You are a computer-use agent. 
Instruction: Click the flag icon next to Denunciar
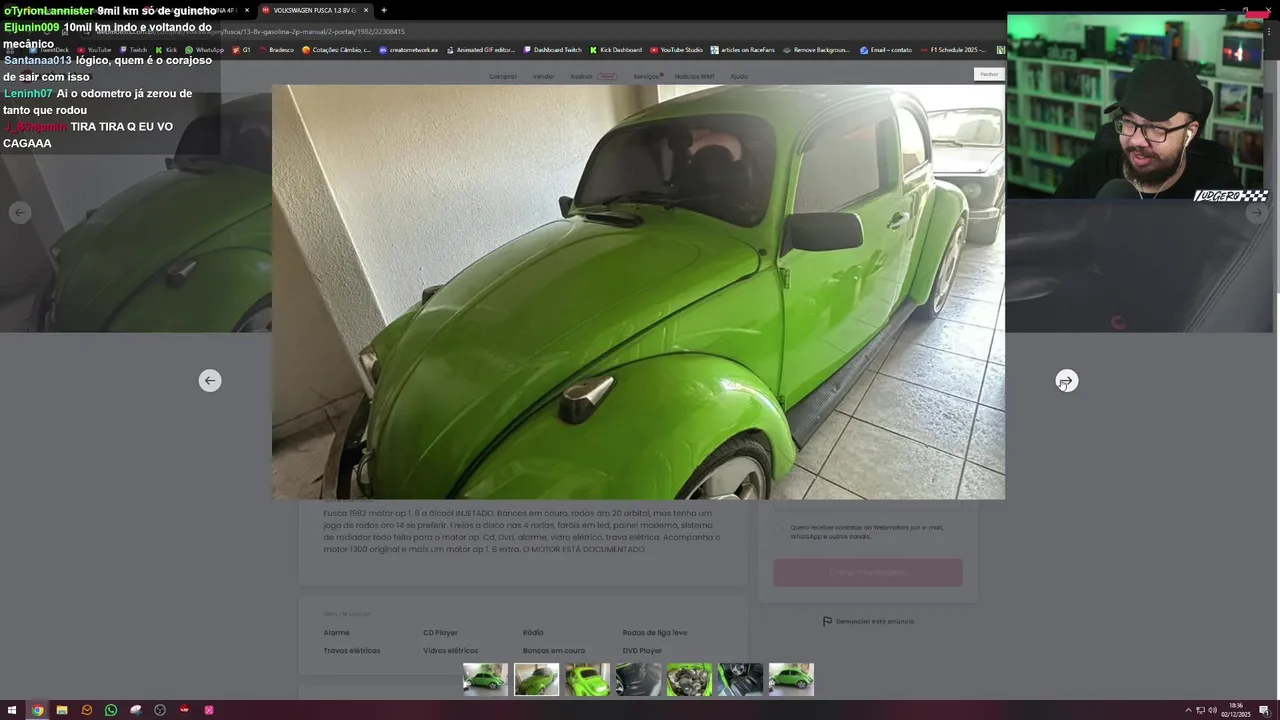827,621
